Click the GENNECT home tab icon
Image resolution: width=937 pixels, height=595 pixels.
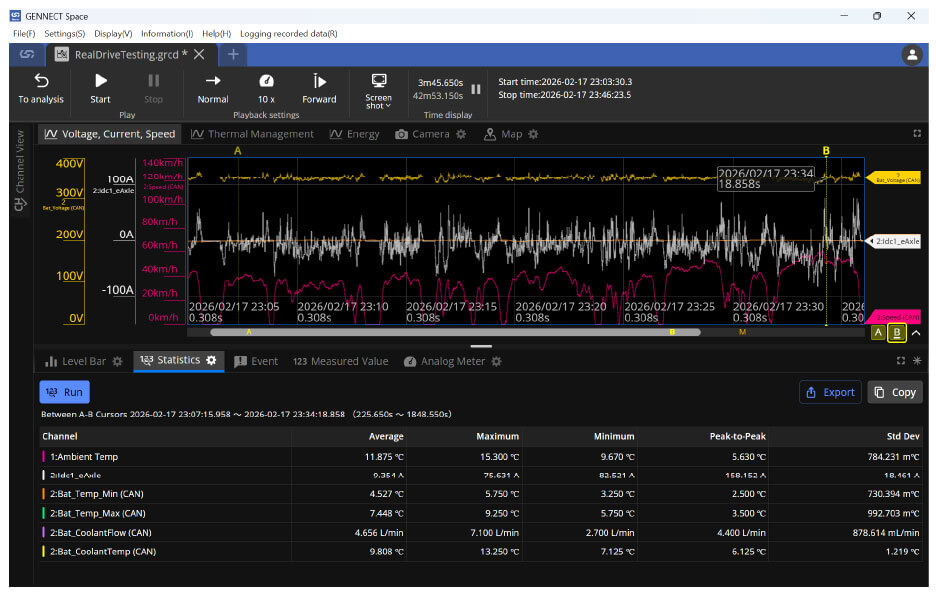point(27,54)
